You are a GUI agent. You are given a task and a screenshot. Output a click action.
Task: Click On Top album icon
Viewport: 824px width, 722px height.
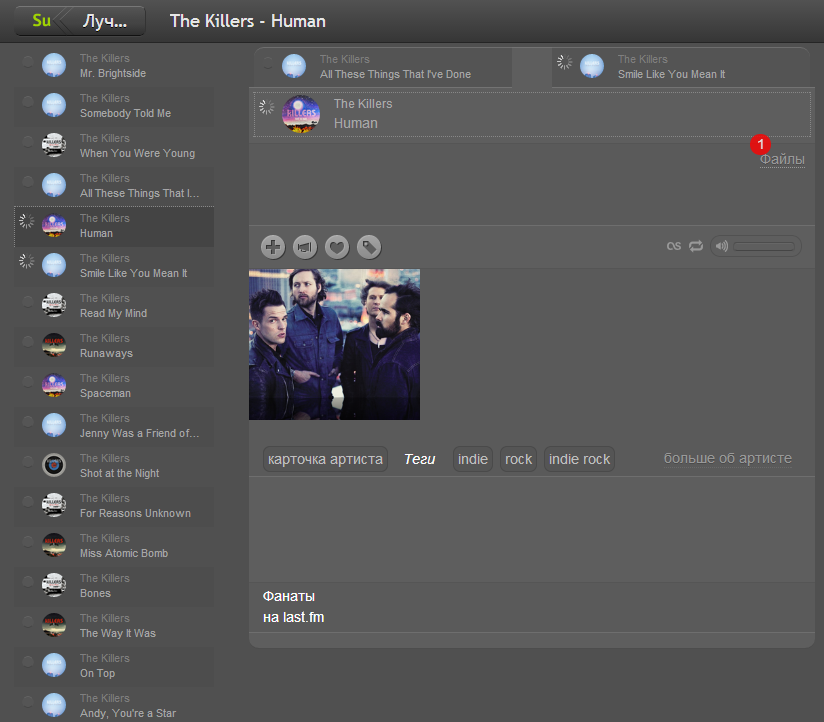(54, 665)
